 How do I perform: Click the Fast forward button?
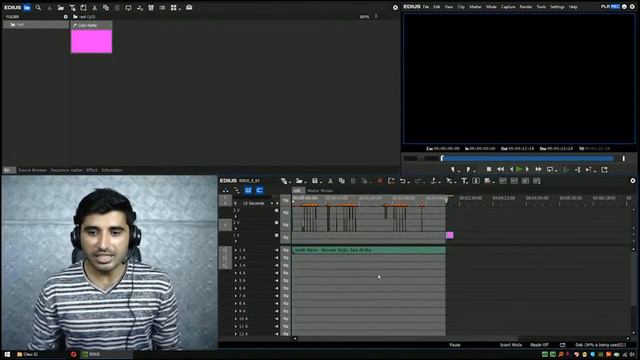click(538, 169)
